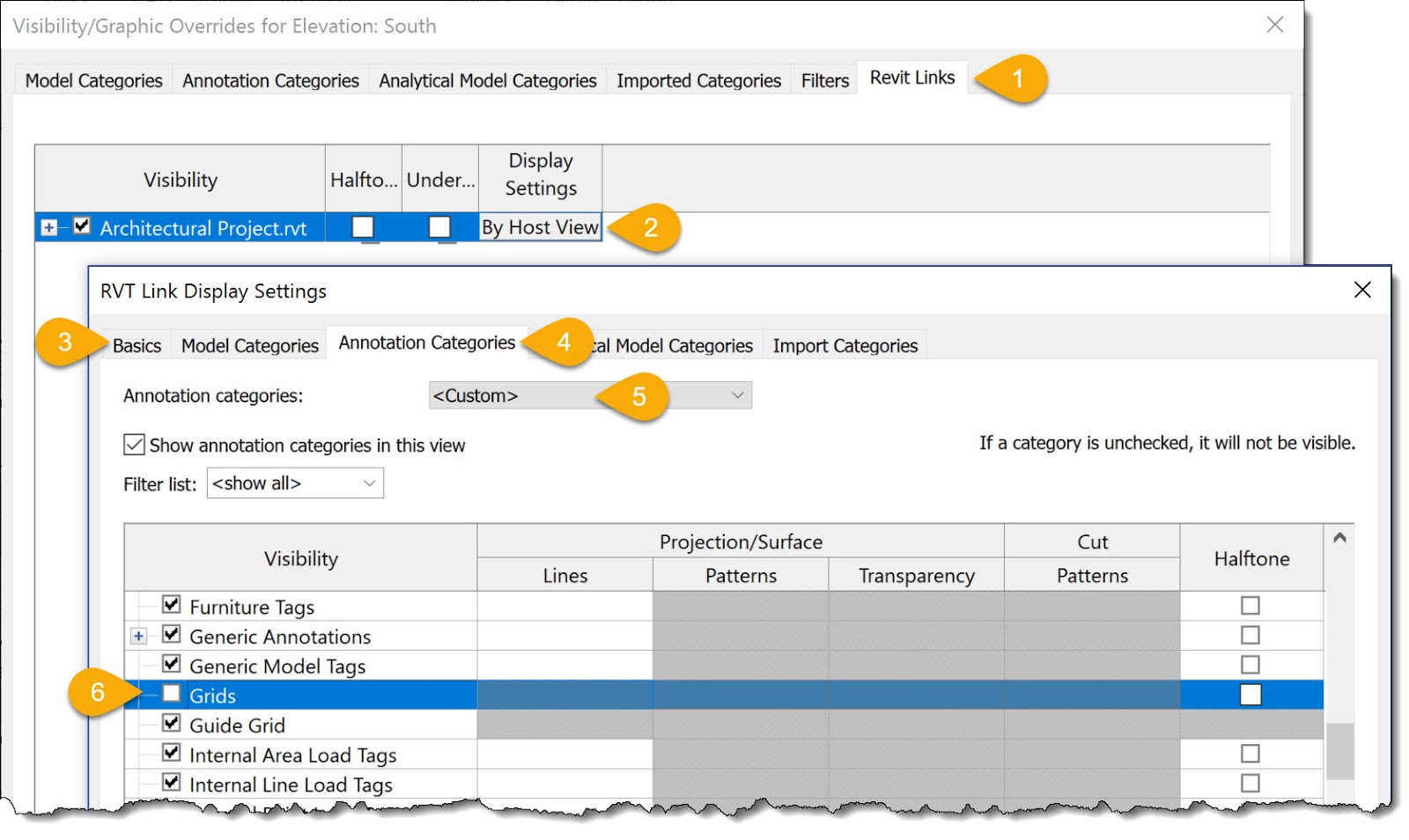1409x840 pixels.
Task: Expand the Generic Annotations category
Action: click(140, 636)
